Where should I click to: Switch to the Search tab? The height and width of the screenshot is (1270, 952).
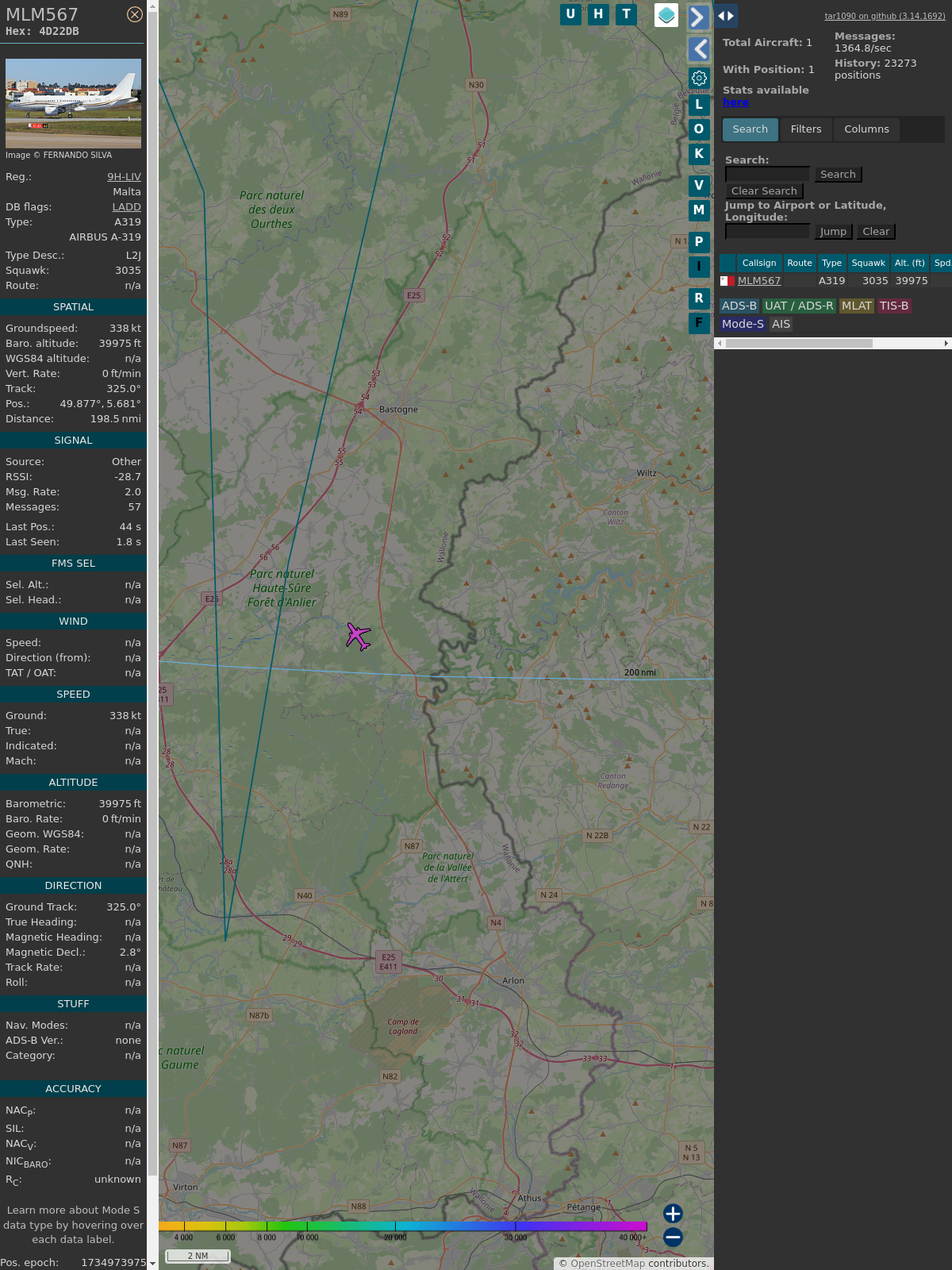(x=750, y=129)
